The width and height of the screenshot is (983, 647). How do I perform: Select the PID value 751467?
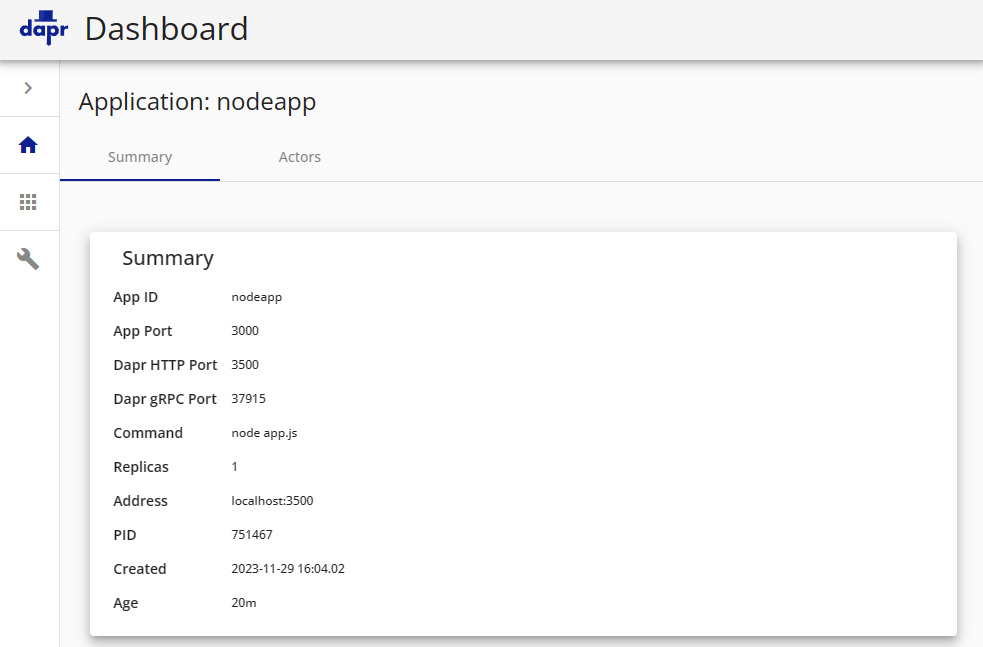coord(252,534)
